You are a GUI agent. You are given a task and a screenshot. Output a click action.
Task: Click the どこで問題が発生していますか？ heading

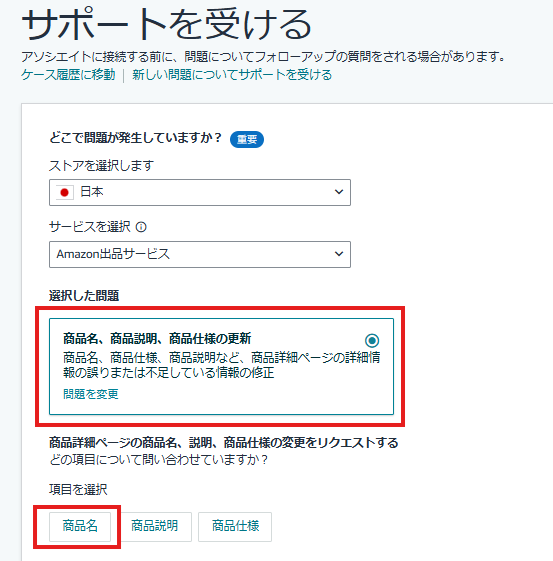136,138
